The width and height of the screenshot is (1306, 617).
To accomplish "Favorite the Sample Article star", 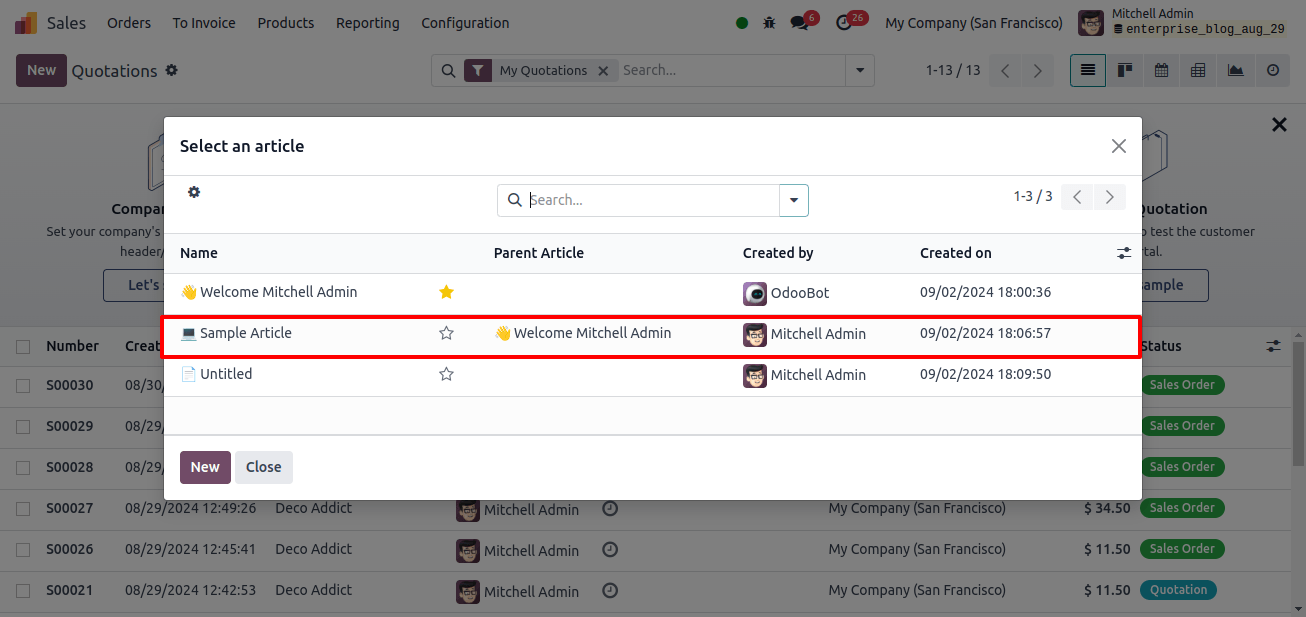I will (x=447, y=333).
